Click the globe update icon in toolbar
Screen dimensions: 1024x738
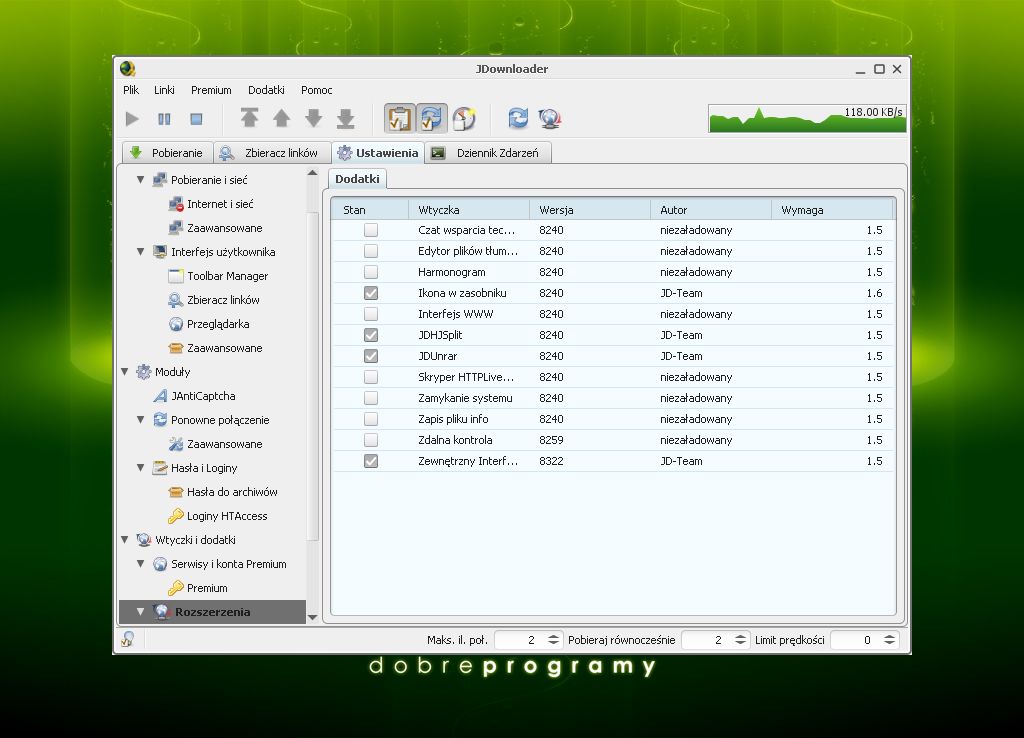coord(550,118)
